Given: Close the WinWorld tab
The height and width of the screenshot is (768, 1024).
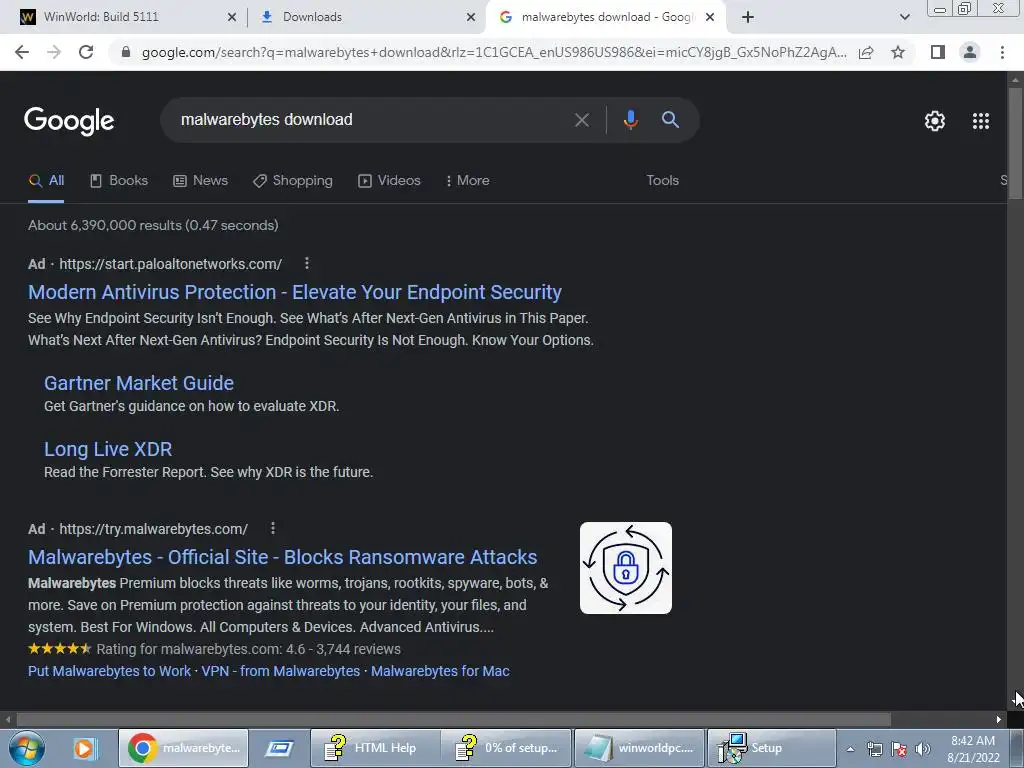Looking at the screenshot, I should pos(232,17).
